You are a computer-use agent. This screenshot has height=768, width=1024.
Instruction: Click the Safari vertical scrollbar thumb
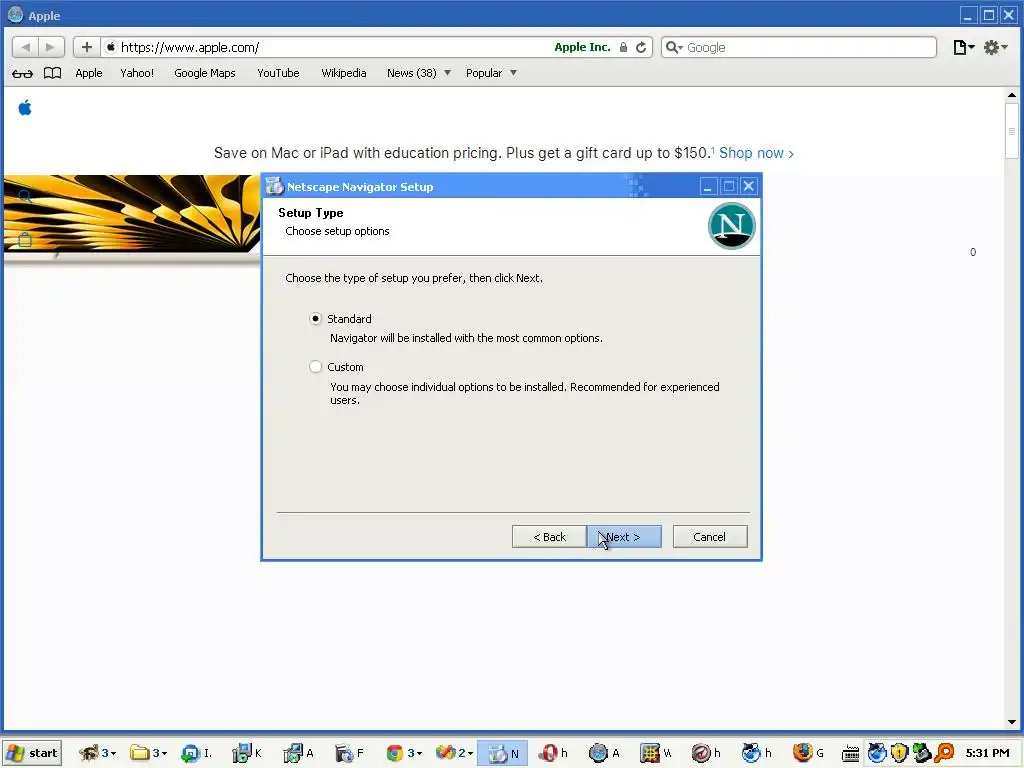pyautogui.click(x=1012, y=130)
